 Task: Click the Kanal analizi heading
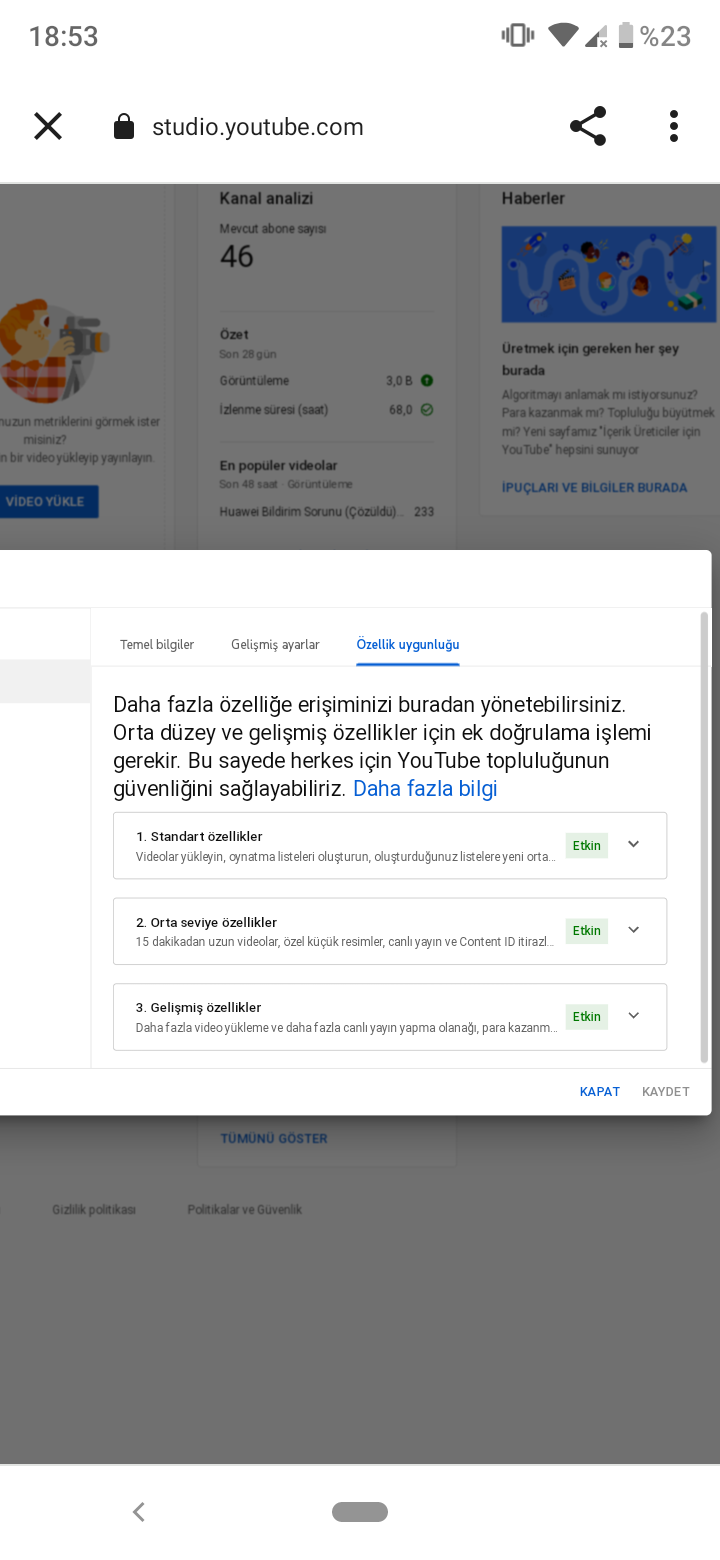pyautogui.click(x=266, y=198)
